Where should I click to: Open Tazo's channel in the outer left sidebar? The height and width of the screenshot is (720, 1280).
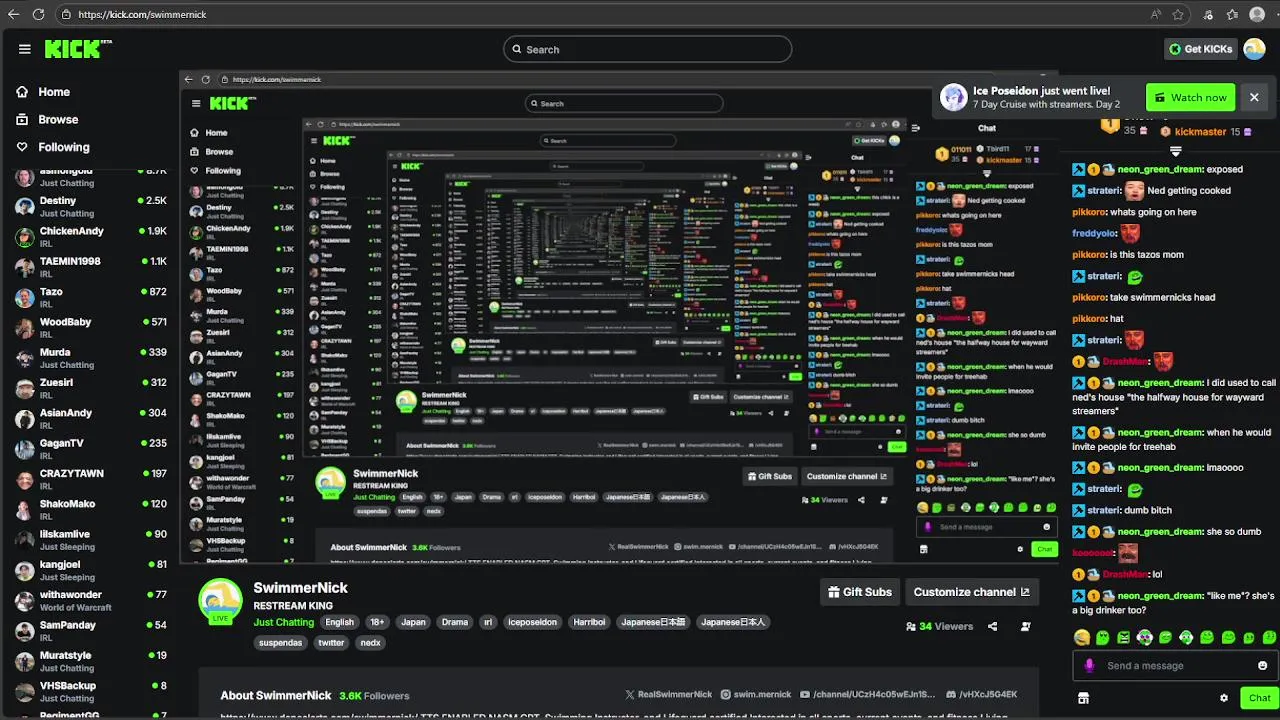pyautogui.click(x=90, y=297)
